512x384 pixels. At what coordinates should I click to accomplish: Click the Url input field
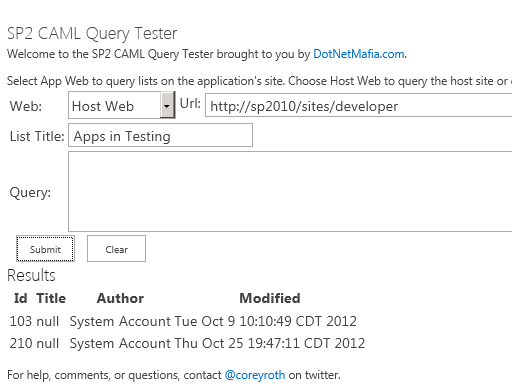359,106
